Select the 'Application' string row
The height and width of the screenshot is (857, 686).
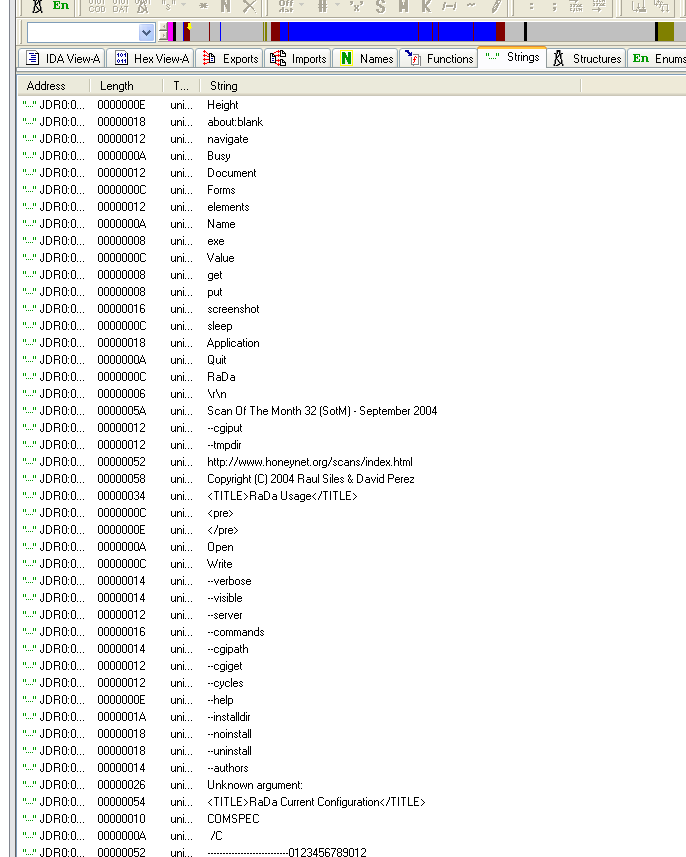[233, 343]
